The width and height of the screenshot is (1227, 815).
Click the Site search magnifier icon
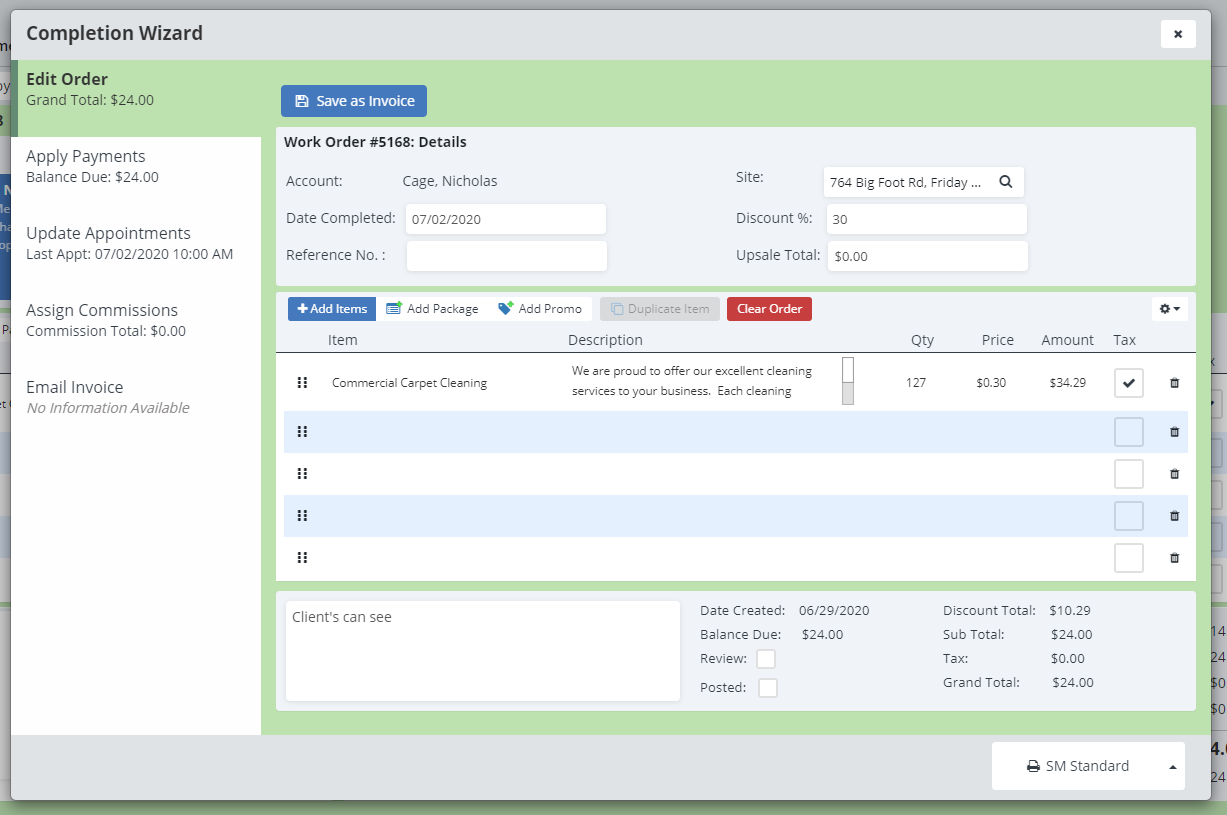pyautogui.click(x=1006, y=182)
